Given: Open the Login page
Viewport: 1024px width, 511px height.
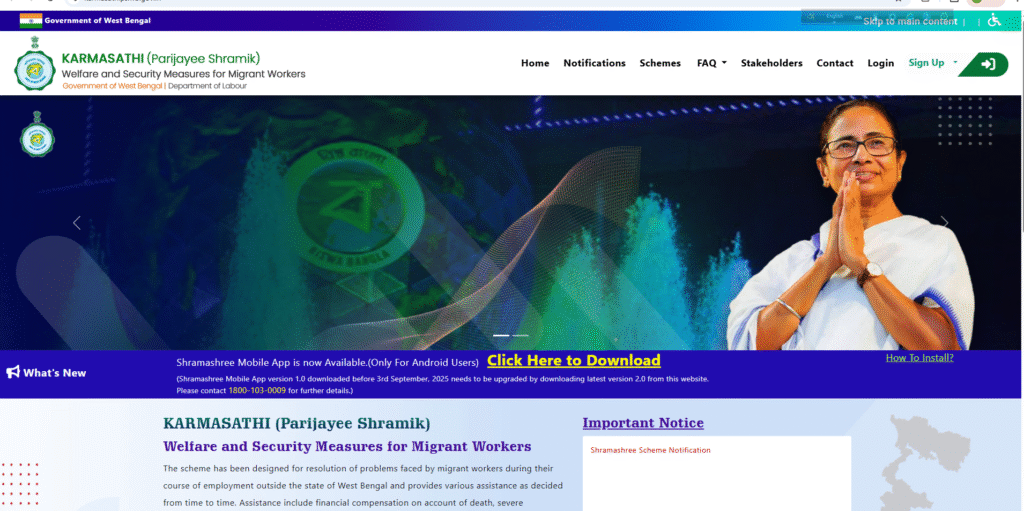Looking at the screenshot, I should tap(880, 63).
